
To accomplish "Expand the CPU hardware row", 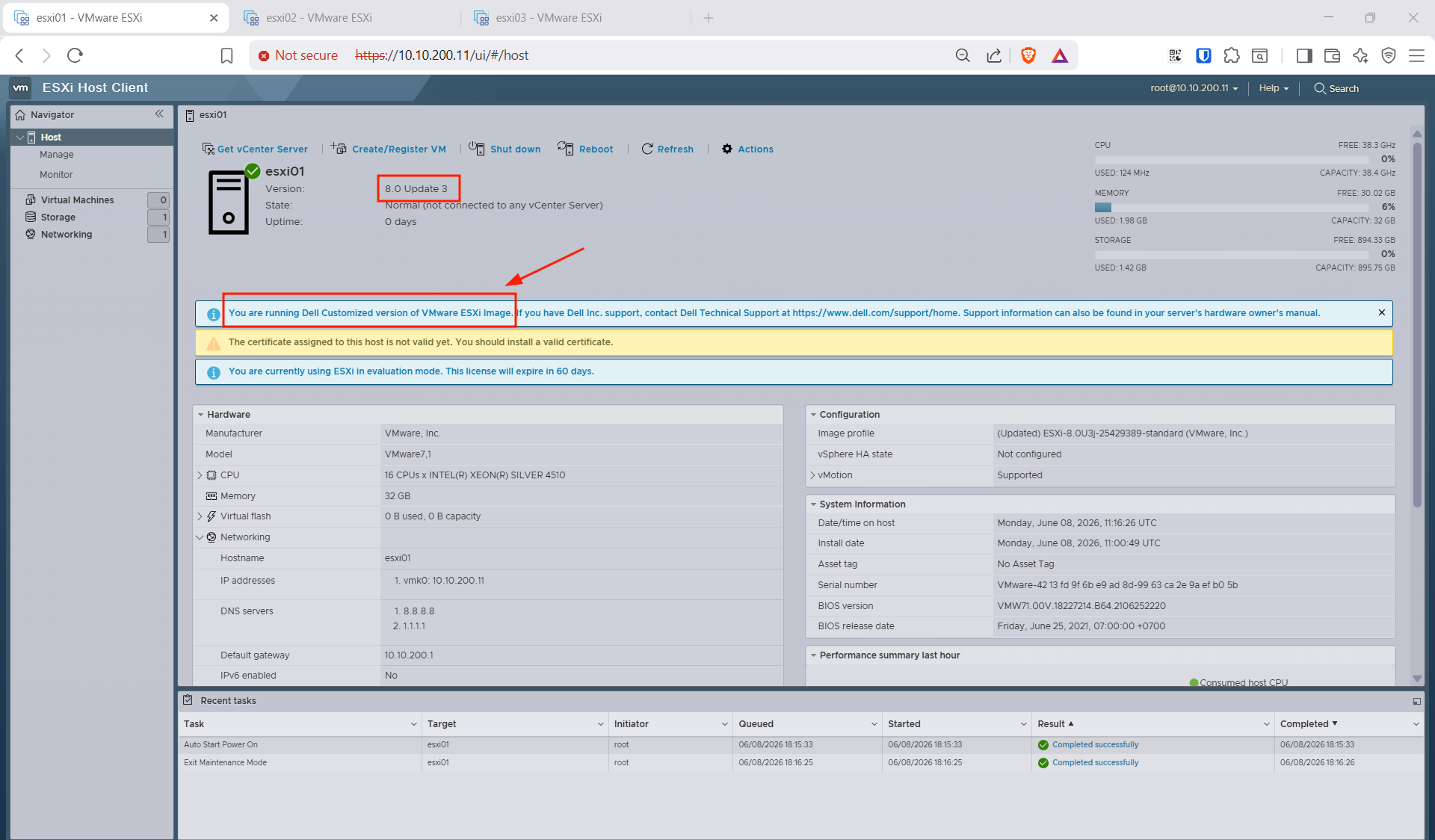I will tap(200, 475).
